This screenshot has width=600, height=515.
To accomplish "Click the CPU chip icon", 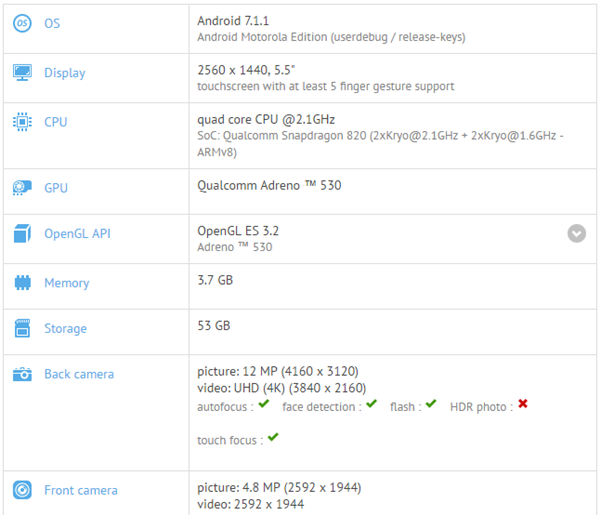I will 22,122.
